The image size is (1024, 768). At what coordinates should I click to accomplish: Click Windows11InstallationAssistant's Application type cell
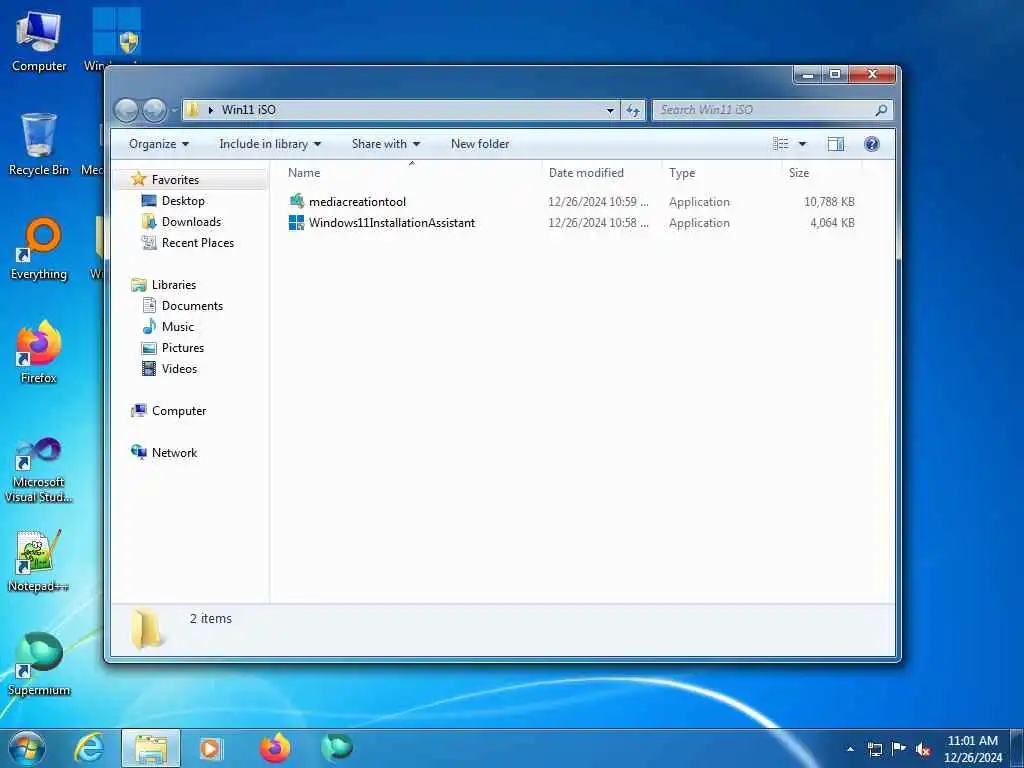click(699, 223)
